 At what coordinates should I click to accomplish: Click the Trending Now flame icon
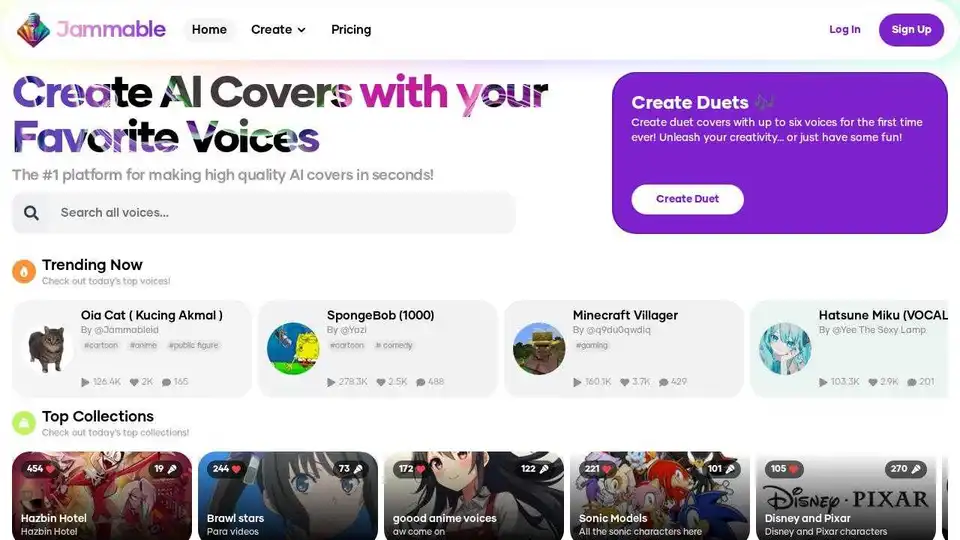[24, 271]
